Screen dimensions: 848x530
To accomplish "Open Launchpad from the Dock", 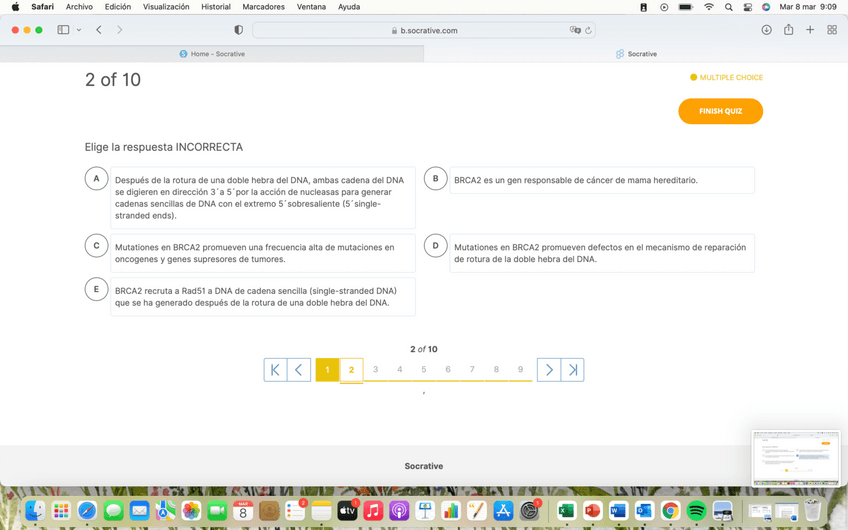I will click(61, 511).
